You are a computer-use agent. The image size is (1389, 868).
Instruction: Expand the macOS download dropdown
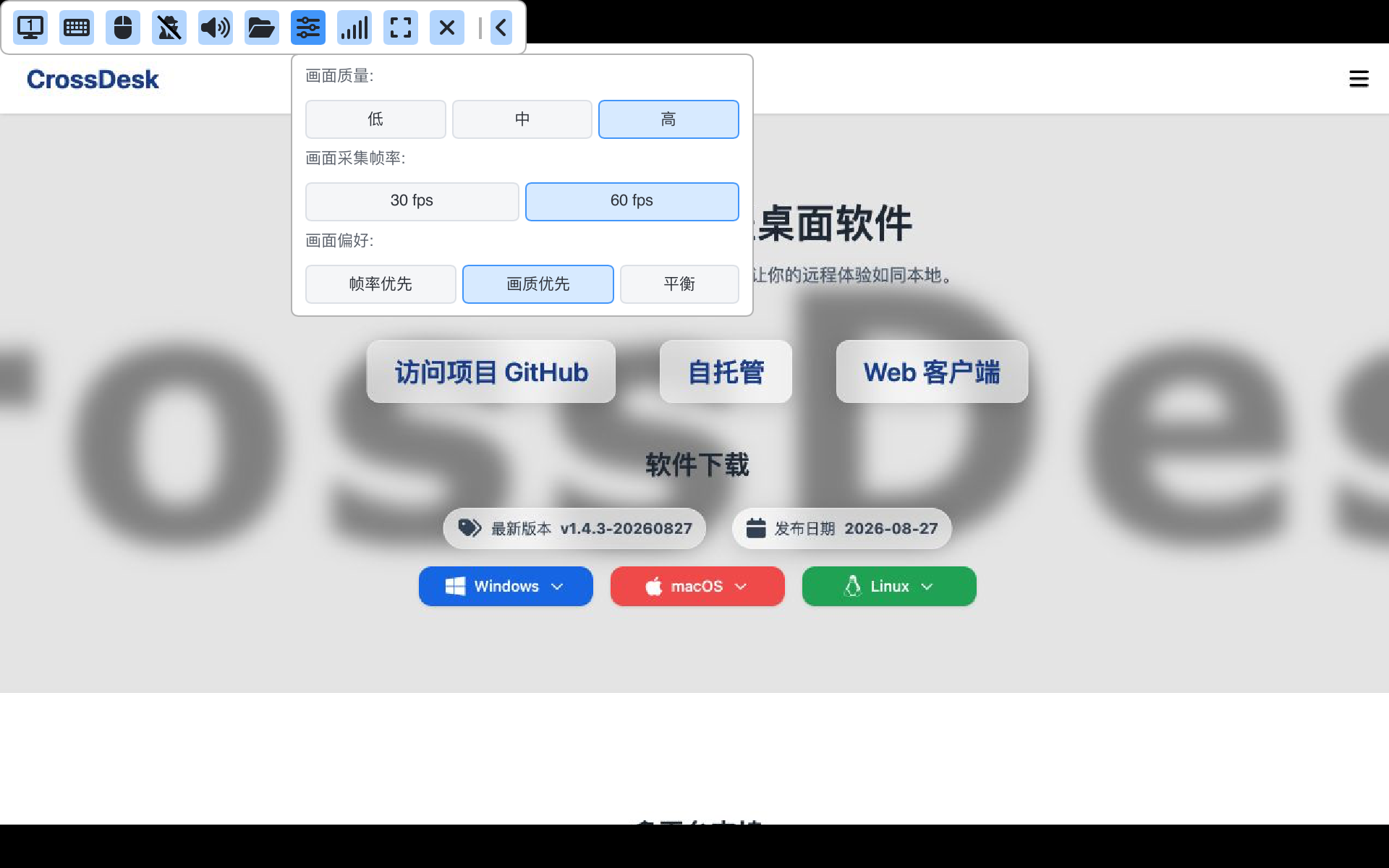[x=697, y=587]
